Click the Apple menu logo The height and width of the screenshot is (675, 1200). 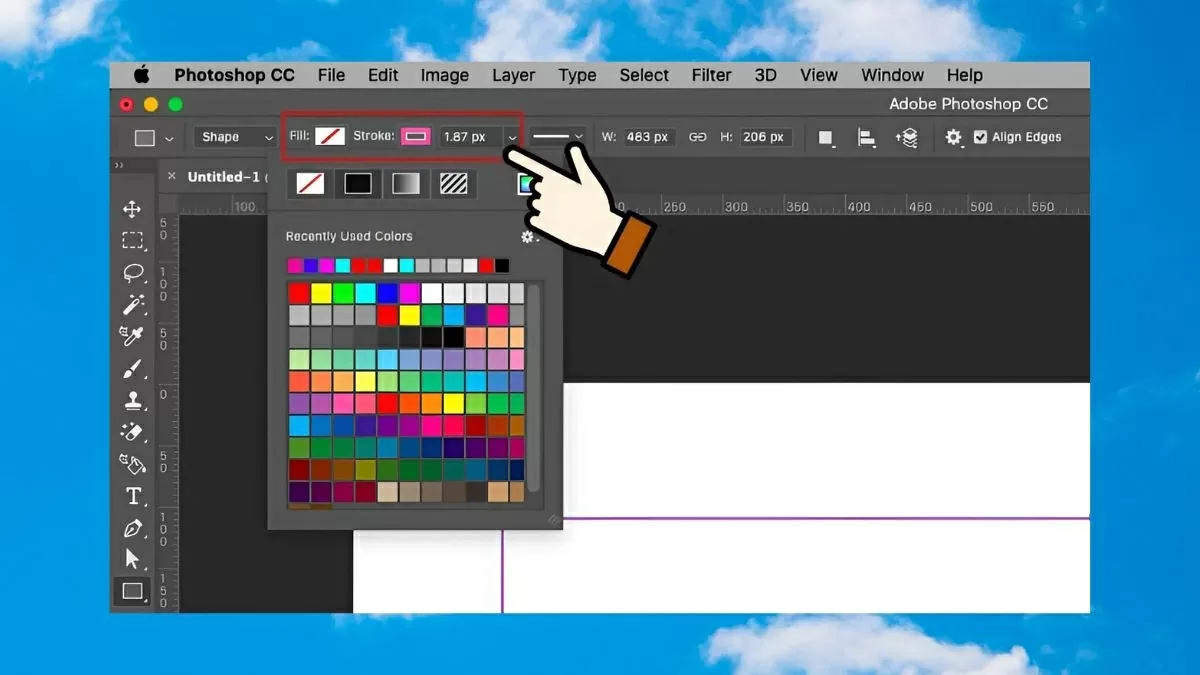point(141,75)
